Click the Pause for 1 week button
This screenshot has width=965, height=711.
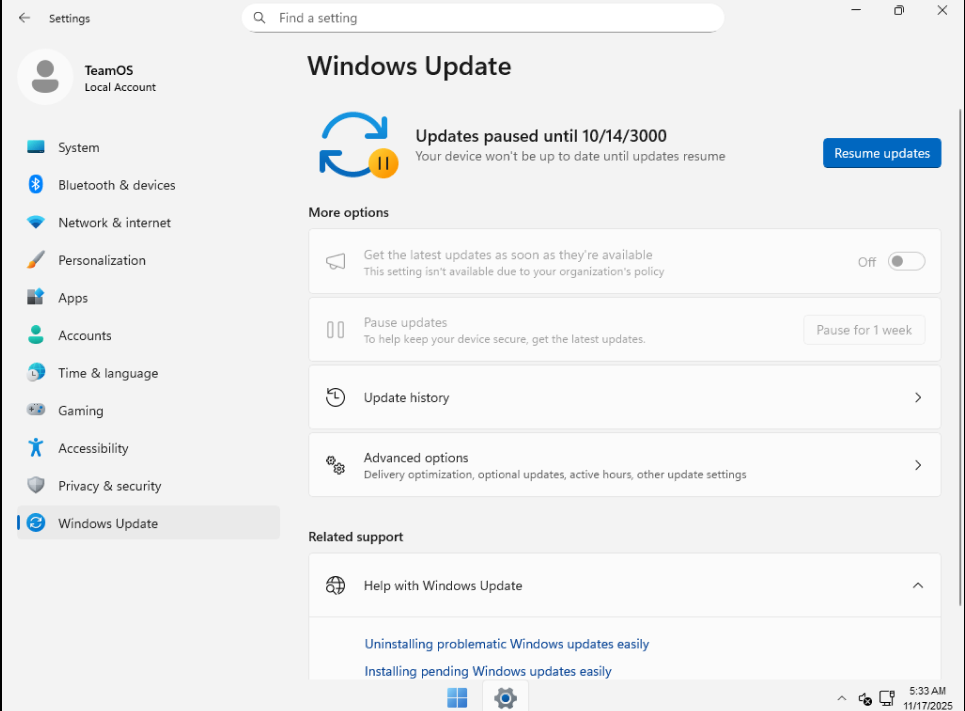point(864,330)
